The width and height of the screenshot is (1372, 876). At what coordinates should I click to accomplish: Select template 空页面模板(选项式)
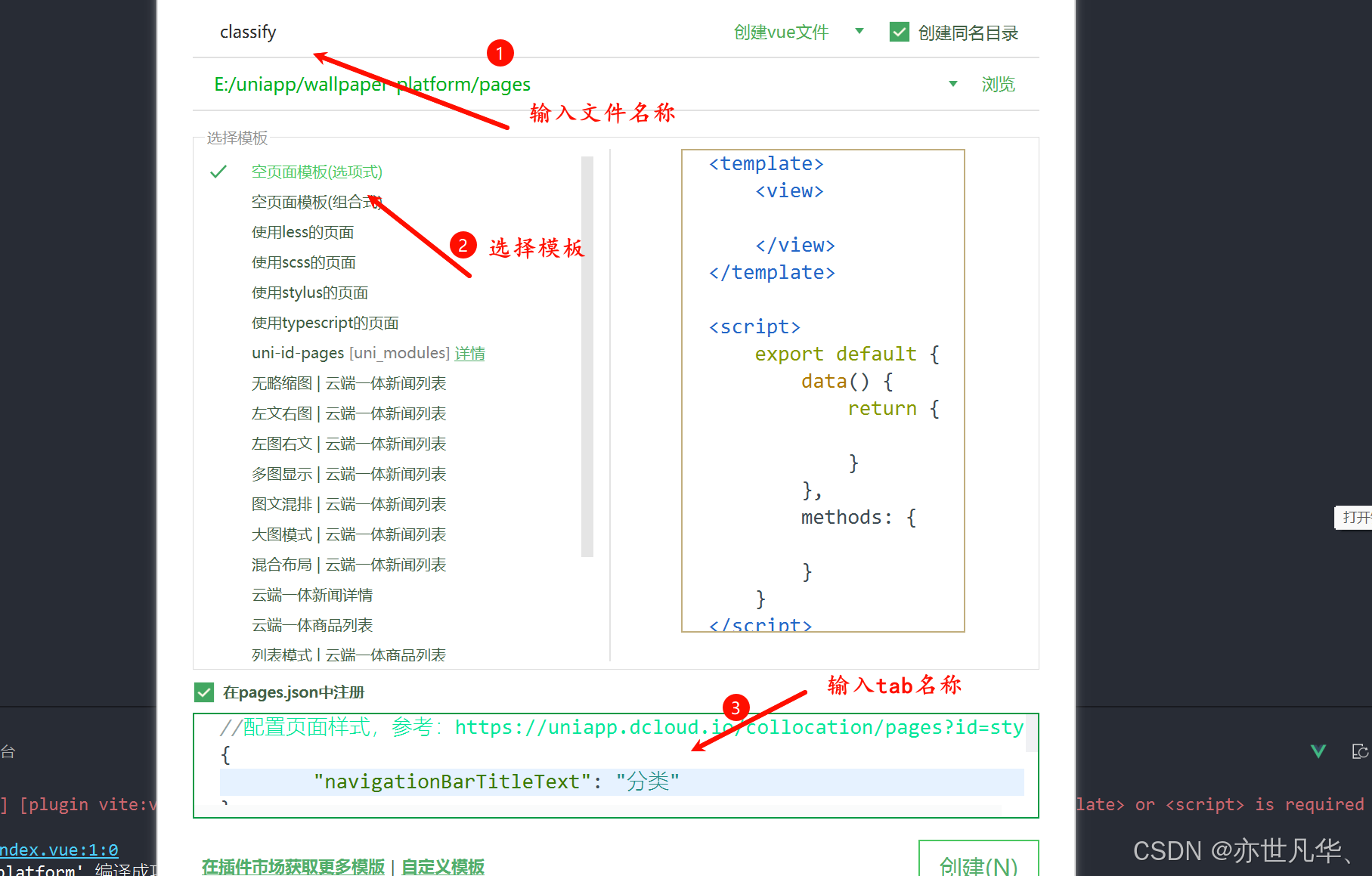(x=317, y=172)
